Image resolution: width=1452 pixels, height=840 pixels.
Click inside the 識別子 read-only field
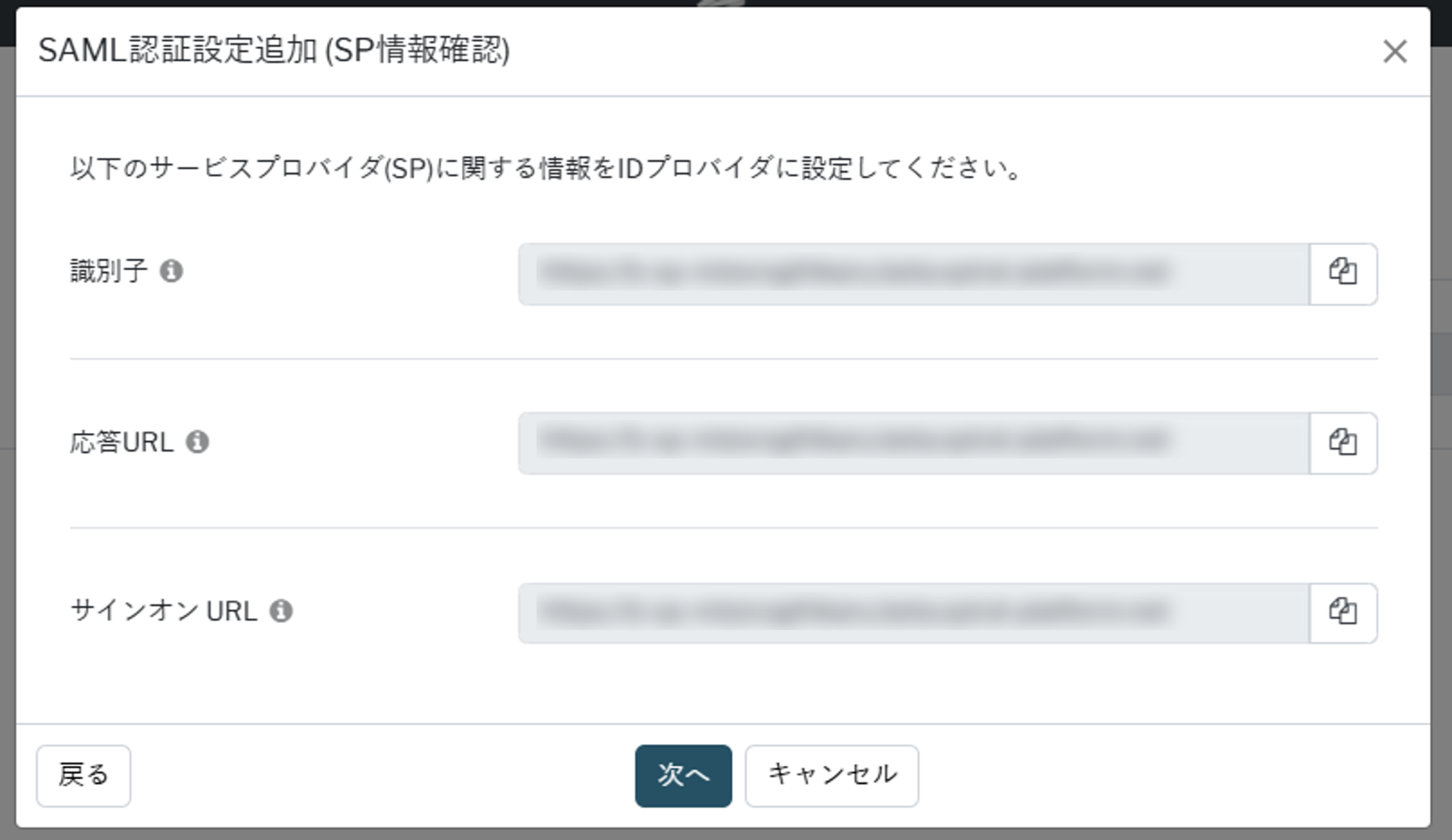(x=913, y=273)
